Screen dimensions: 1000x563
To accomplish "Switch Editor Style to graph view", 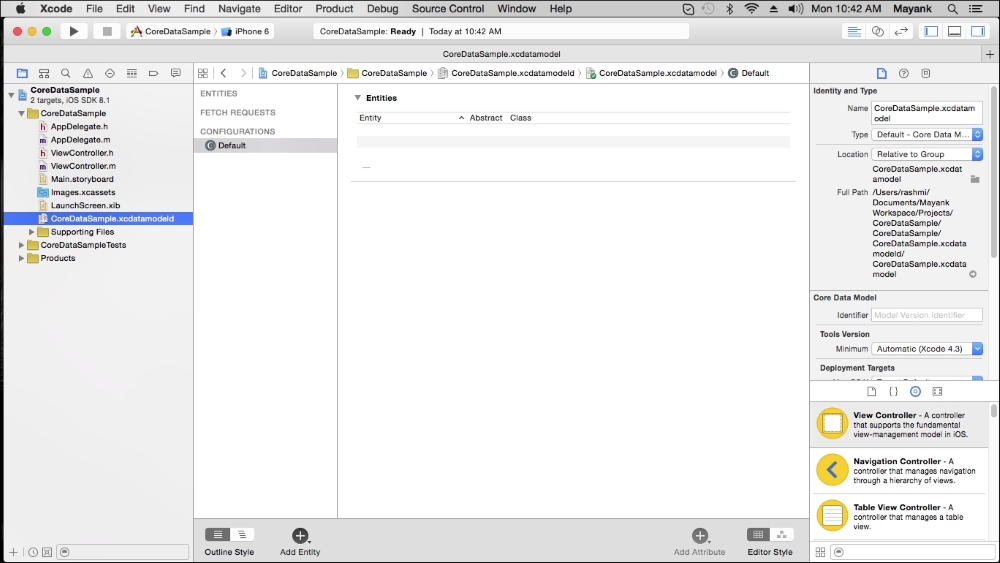I will point(781,535).
